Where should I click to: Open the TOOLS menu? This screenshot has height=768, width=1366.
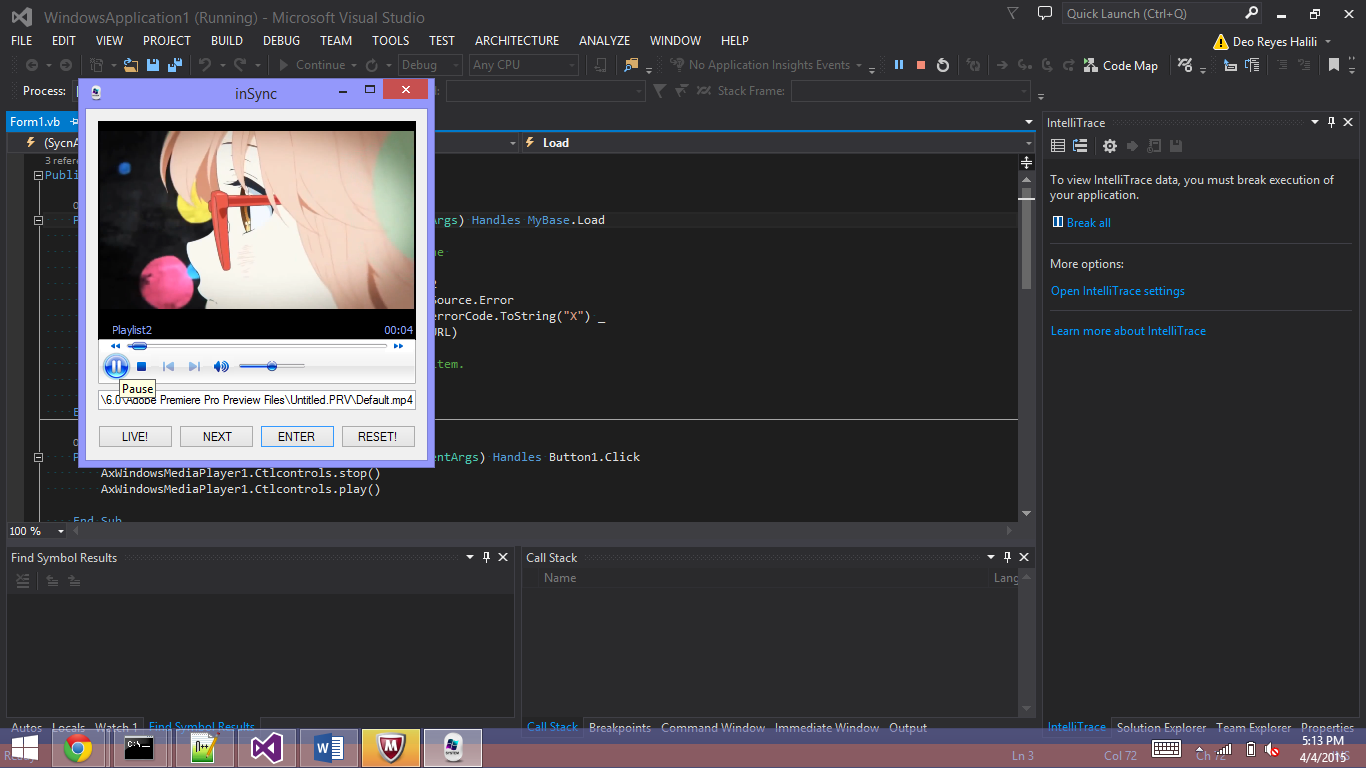click(x=390, y=41)
